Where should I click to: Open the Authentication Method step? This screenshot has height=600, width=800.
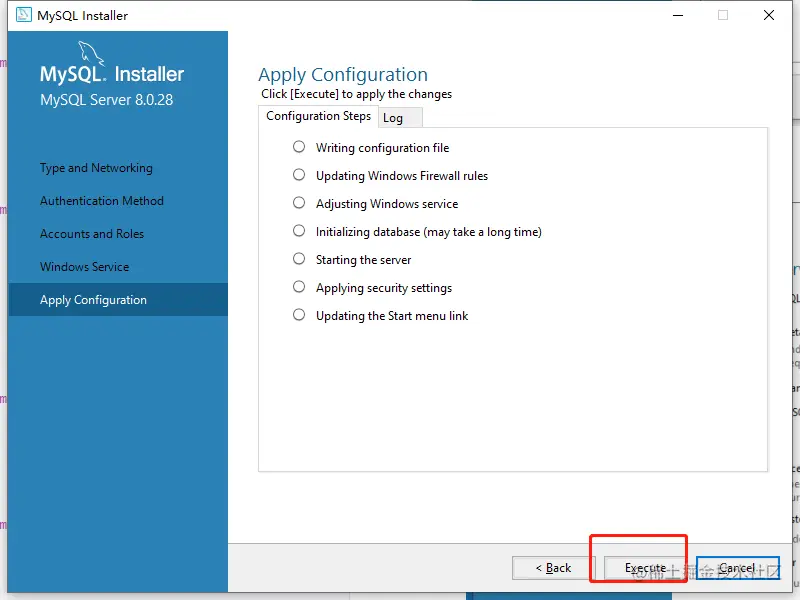pos(102,201)
